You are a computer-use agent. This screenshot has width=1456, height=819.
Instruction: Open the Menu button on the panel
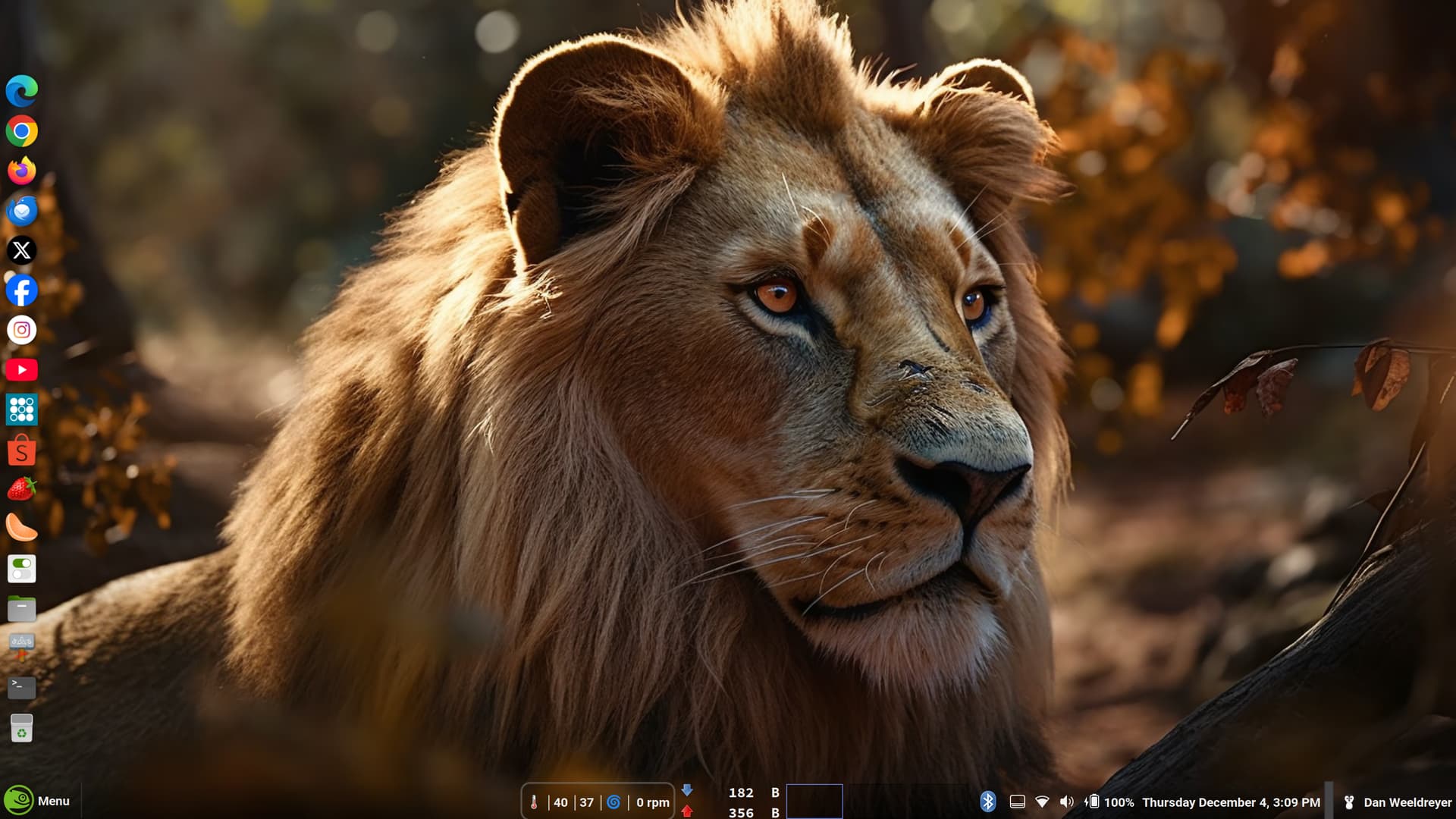coord(38,801)
